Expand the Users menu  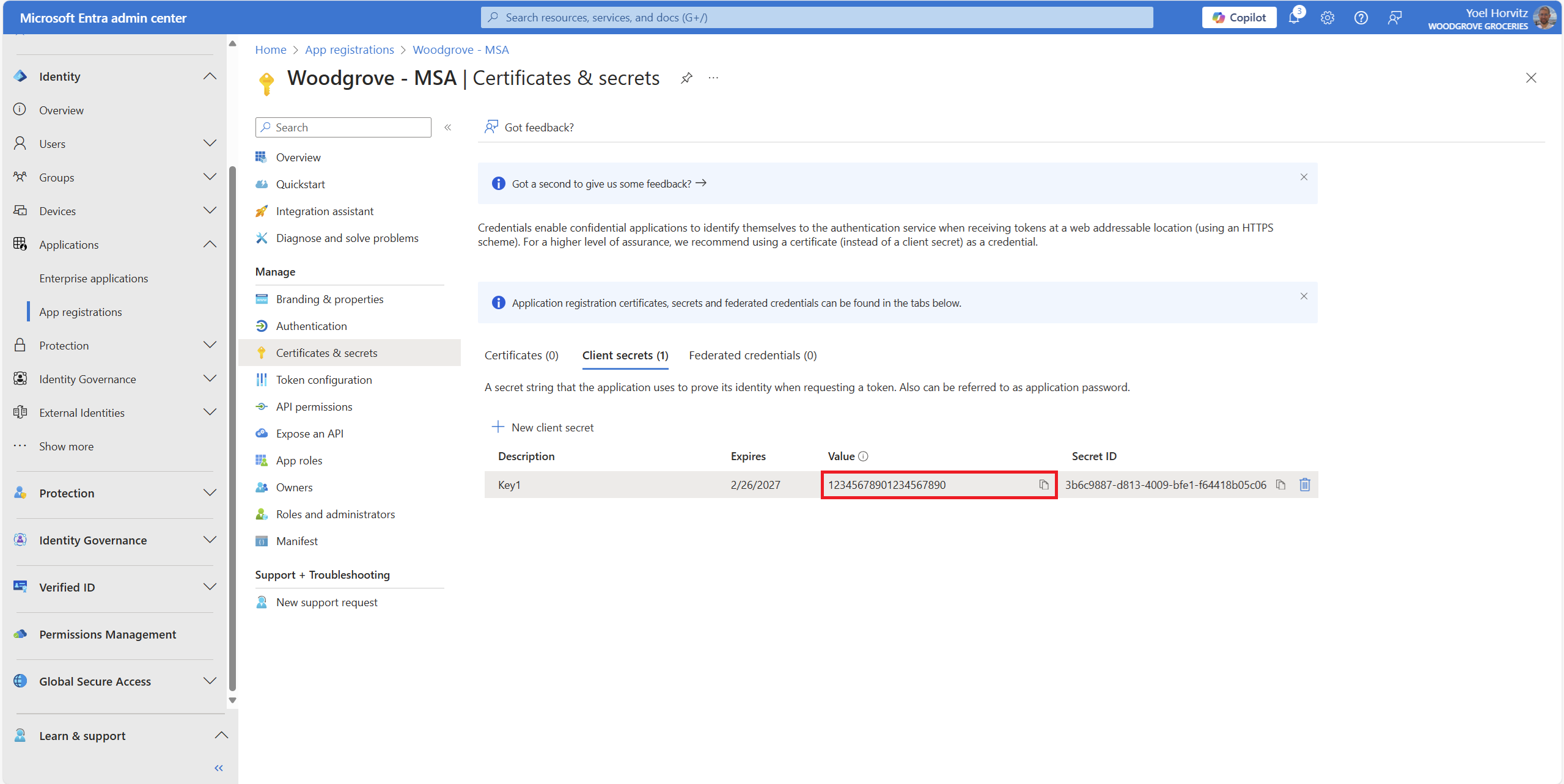[210, 144]
